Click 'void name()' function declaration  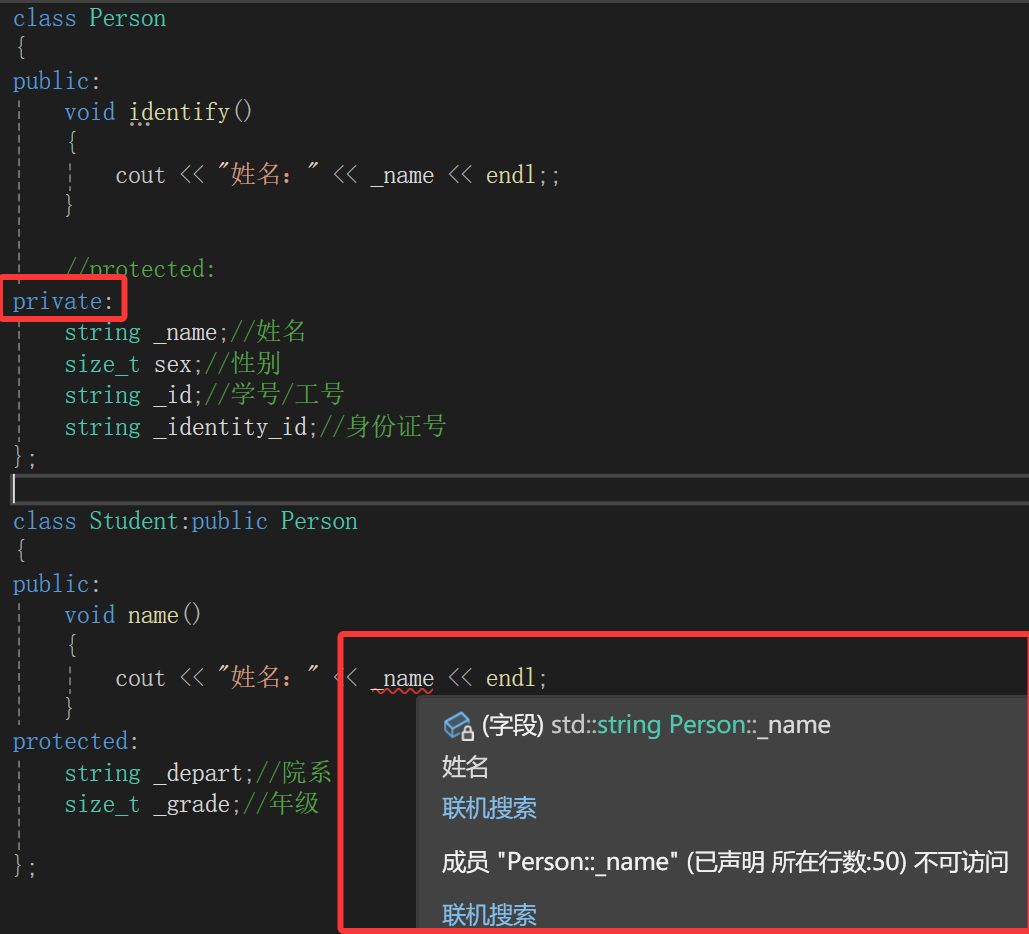[x=133, y=615]
